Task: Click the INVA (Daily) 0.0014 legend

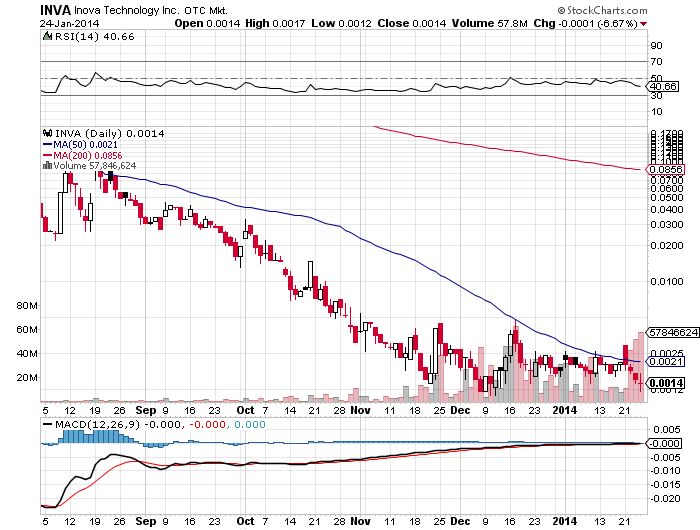Action: point(109,133)
